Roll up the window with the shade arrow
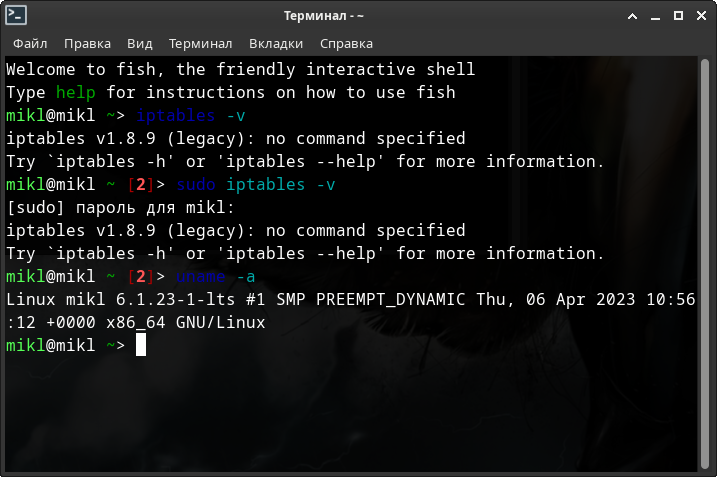The image size is (717, 477). point(633,16)
